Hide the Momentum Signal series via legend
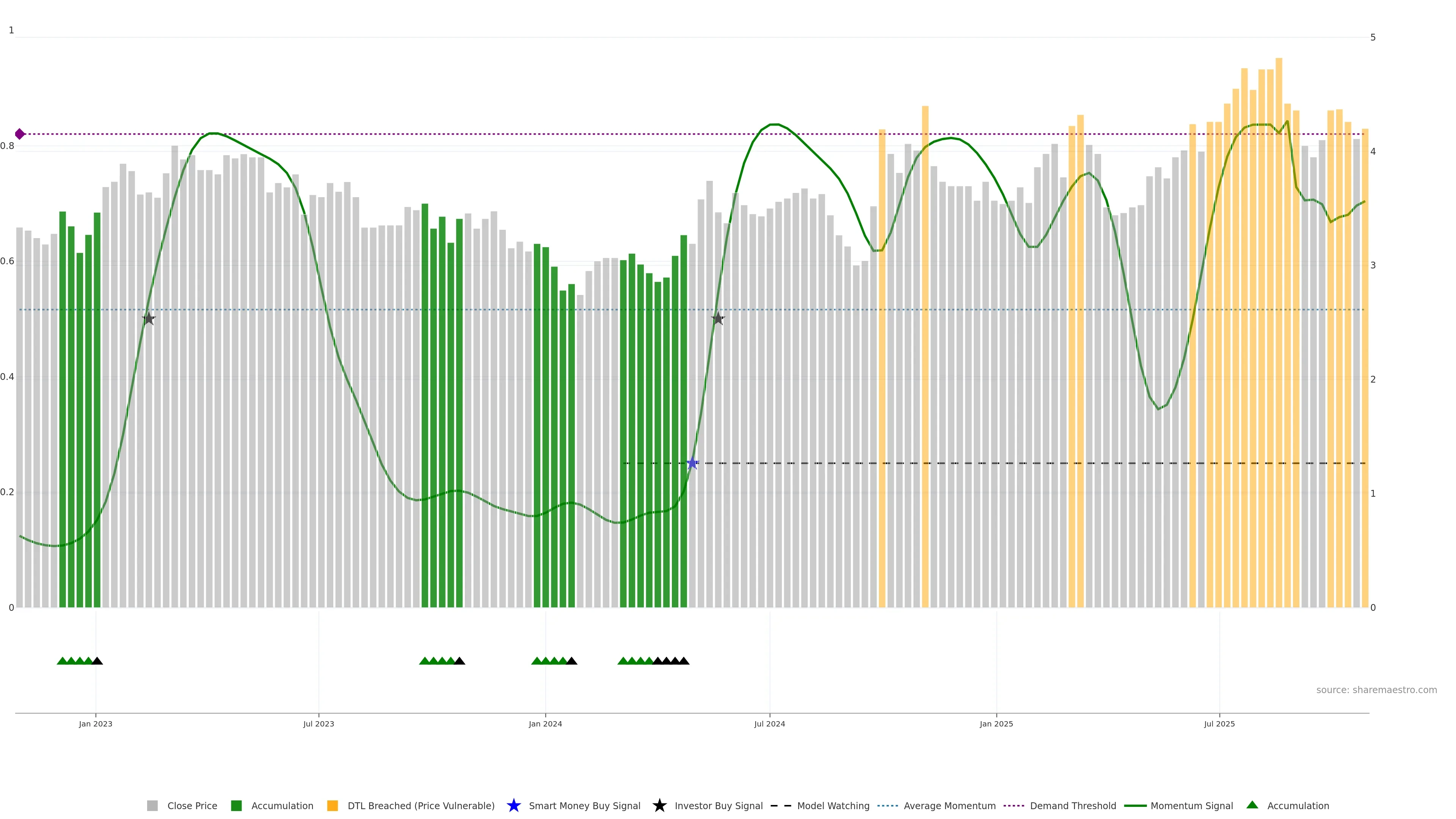Image resolution: width=1456 pixels, height=819 pixels. click(1191, 805)
